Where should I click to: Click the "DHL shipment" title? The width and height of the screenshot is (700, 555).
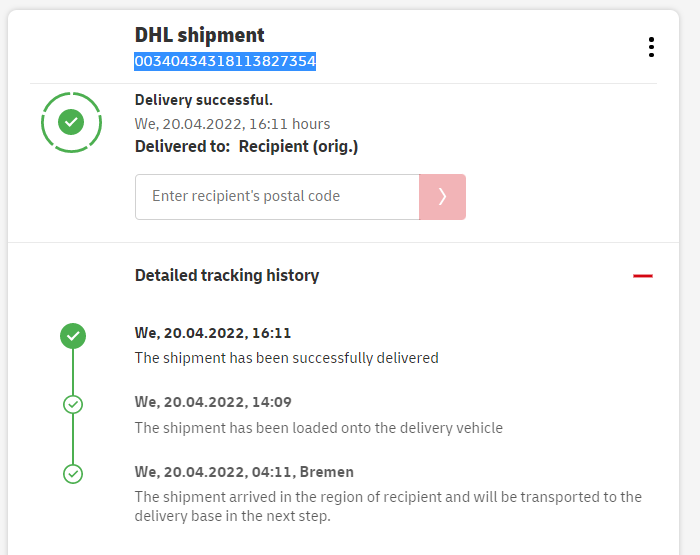[200, 35]
